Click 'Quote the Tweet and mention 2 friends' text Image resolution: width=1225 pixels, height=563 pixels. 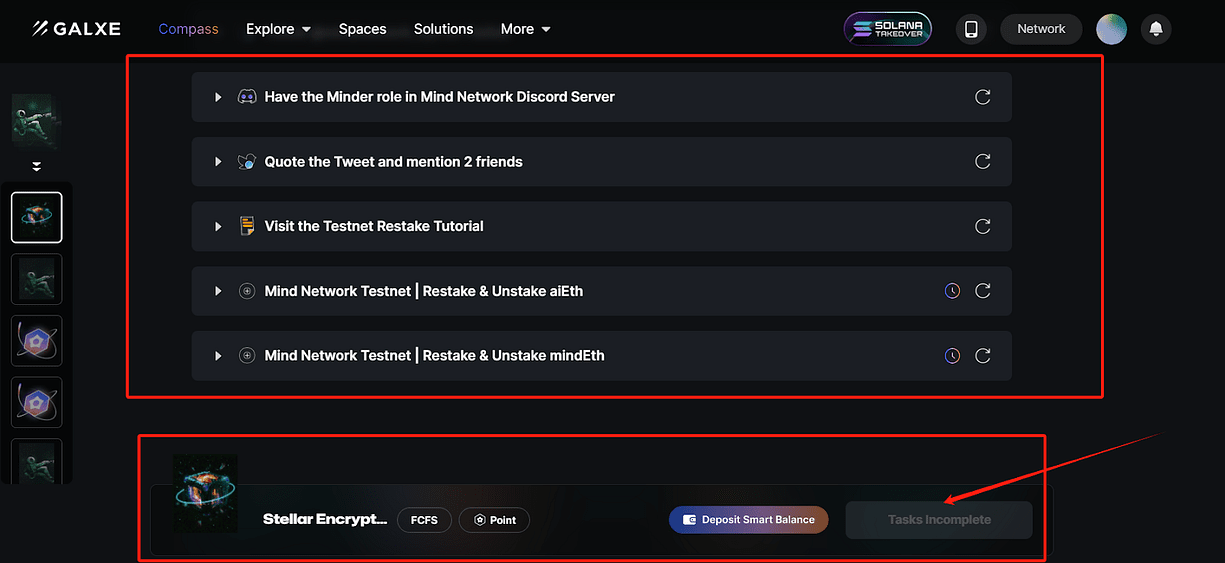[x=394, y=162]
